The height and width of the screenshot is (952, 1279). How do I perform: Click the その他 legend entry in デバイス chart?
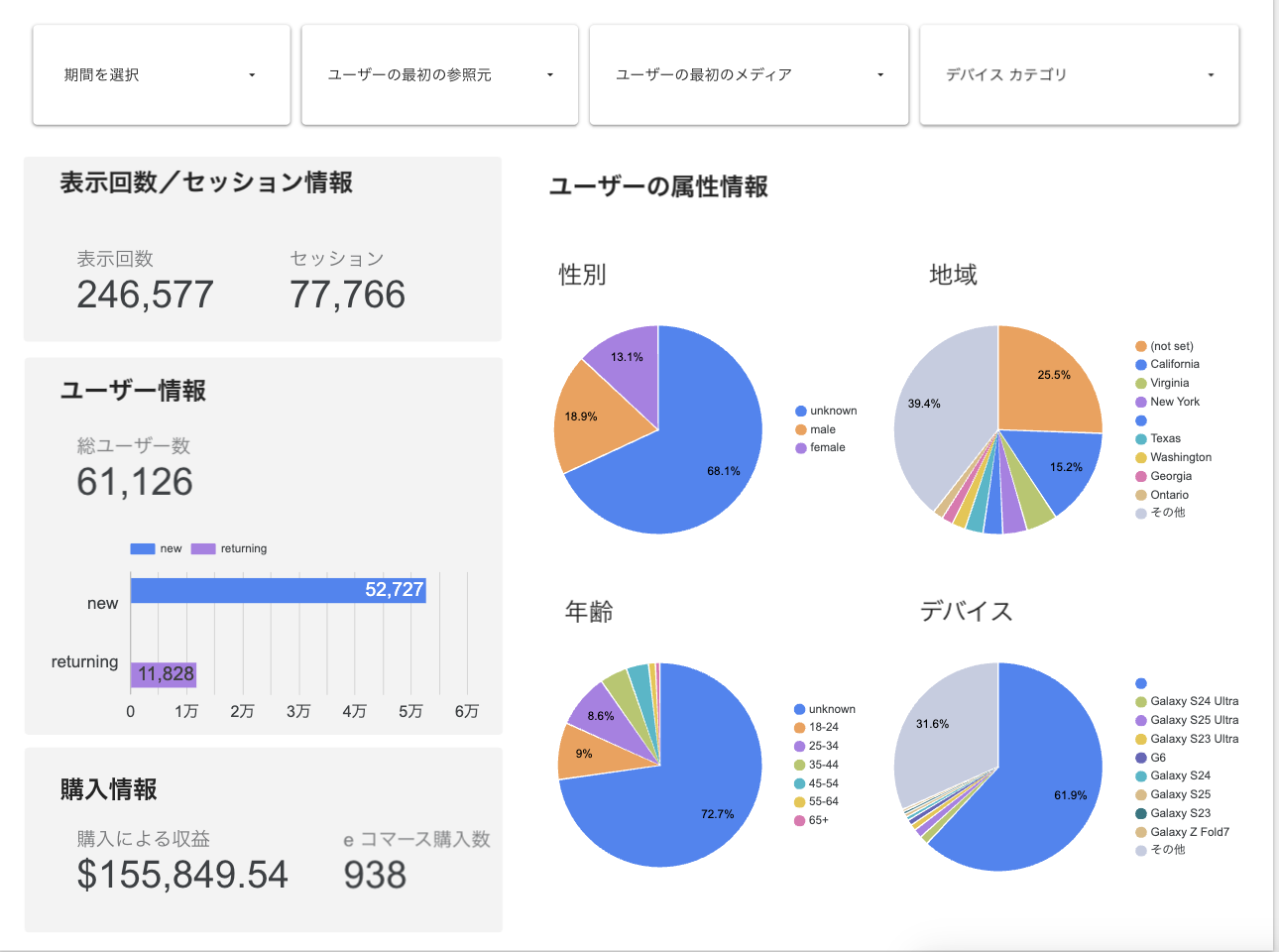1160,850
